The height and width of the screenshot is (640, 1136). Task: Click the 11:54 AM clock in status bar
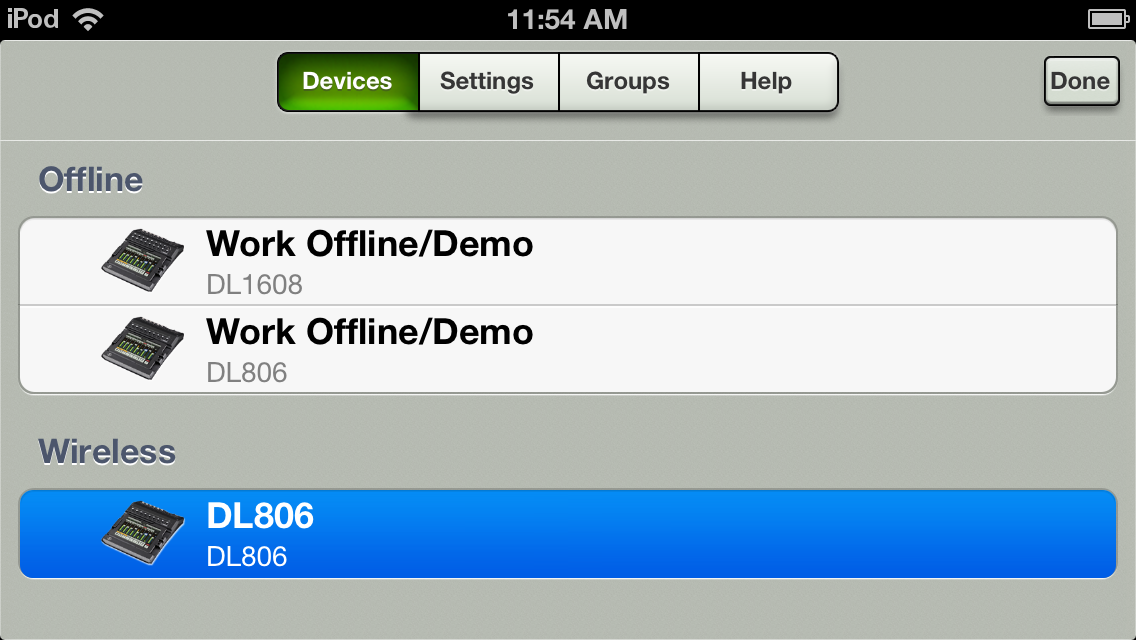click(x=567, y=20)
